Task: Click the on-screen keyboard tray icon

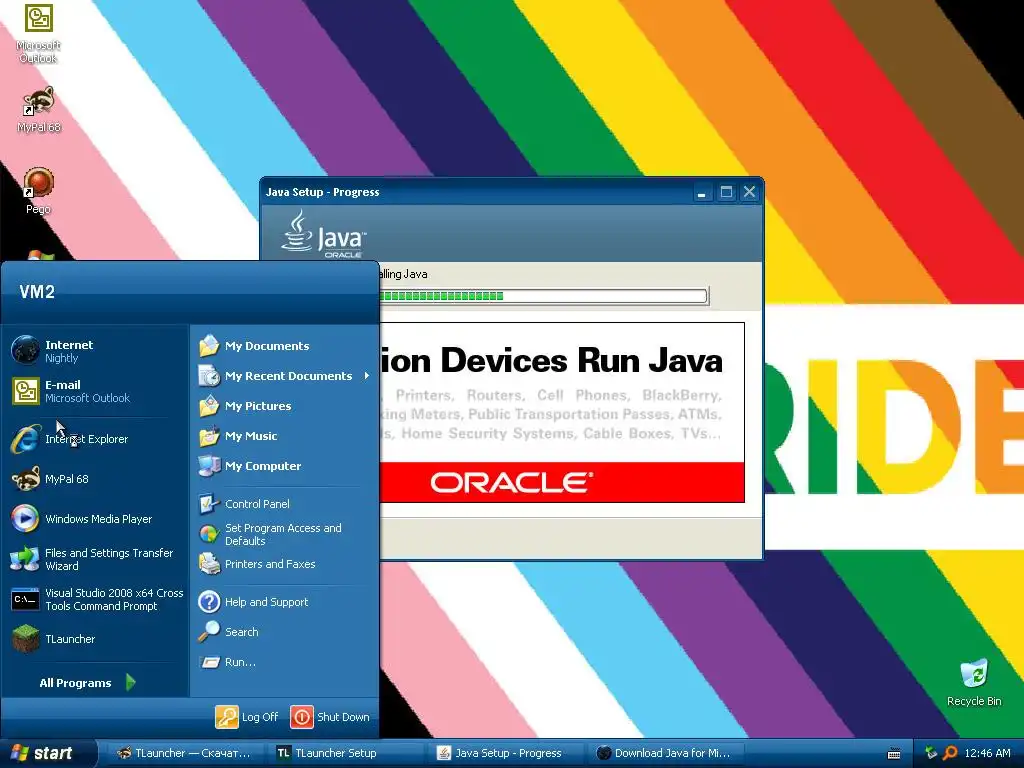Action: 894,754
